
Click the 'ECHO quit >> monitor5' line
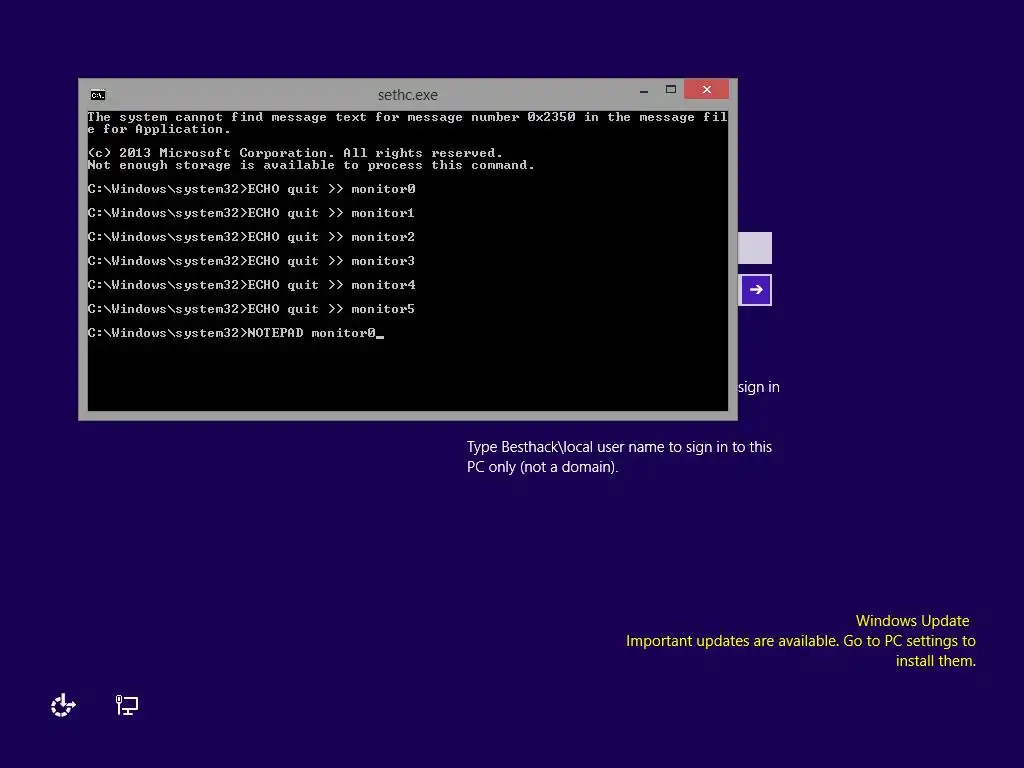pyautogui.click(x=251, y=309)
